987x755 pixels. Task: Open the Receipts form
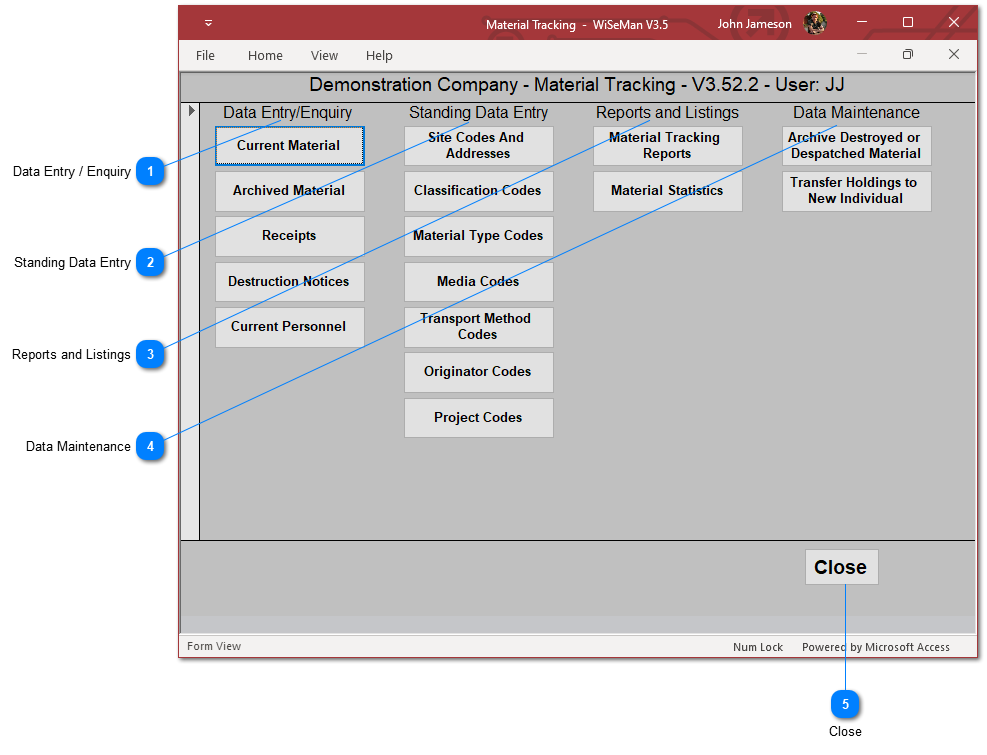[289, 236]
